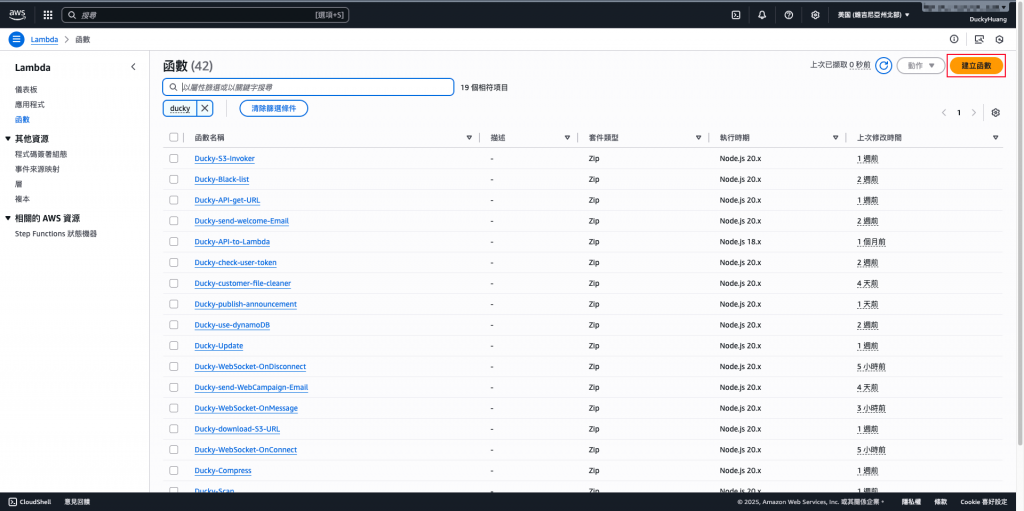Click the 清除篩選條件 clear filters button
This screenshot has width=1024, height=511.
pos(274,108)
